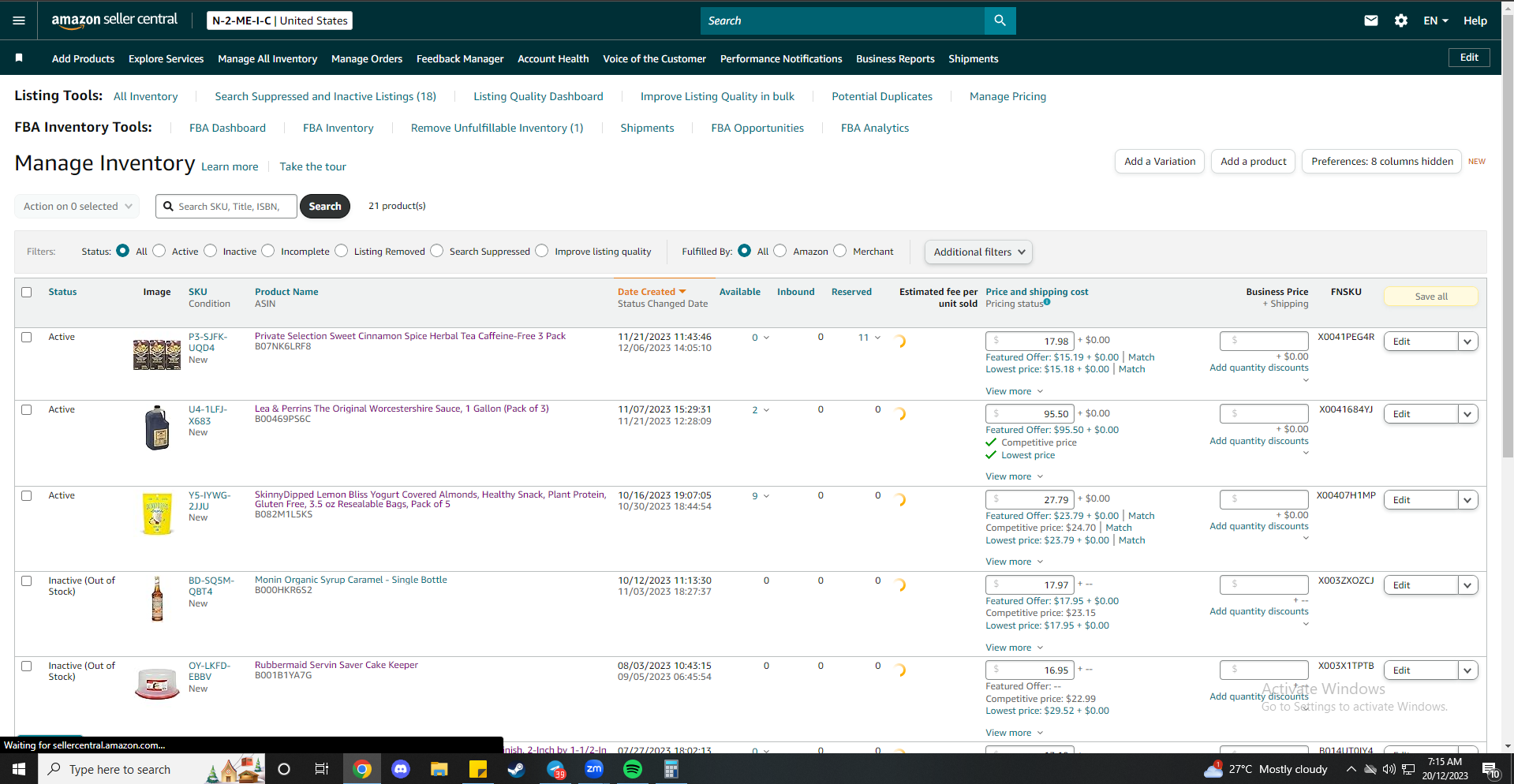Check the SkinnyDipped Almonds row checkbox

[27, 495]
